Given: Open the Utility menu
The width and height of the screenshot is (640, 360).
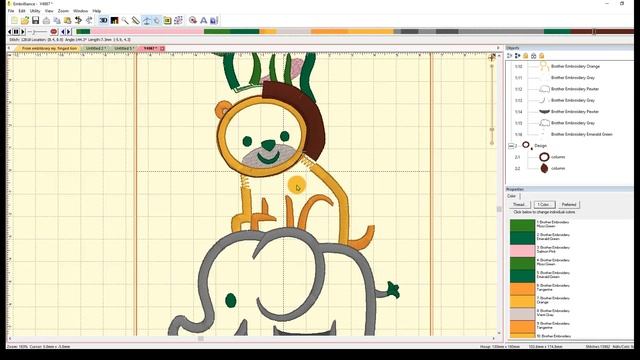Looking at the screenshot, I should [35, 11].
